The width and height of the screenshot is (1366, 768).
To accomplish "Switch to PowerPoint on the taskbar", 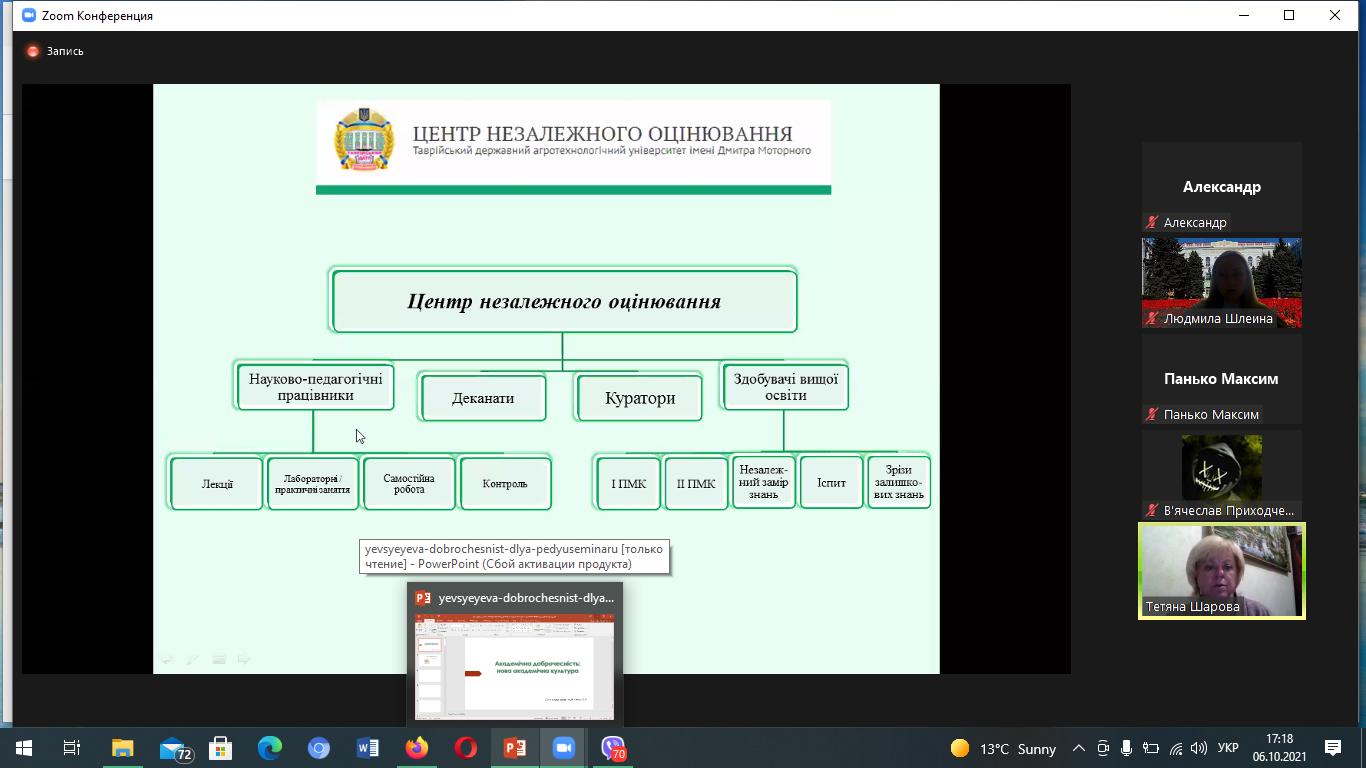I will pos(515,748).
